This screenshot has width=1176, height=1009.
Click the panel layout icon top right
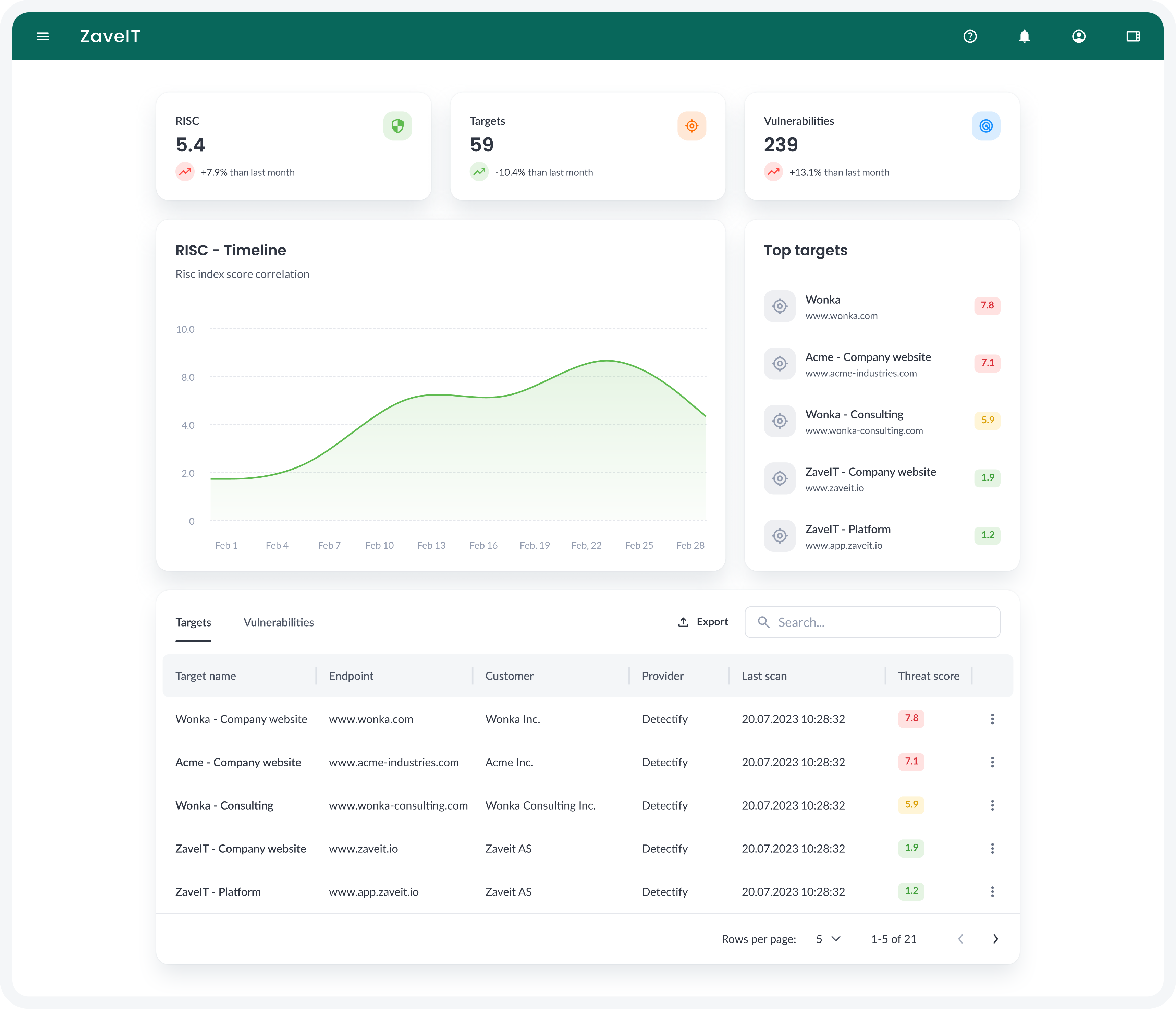coord(1134,36)
